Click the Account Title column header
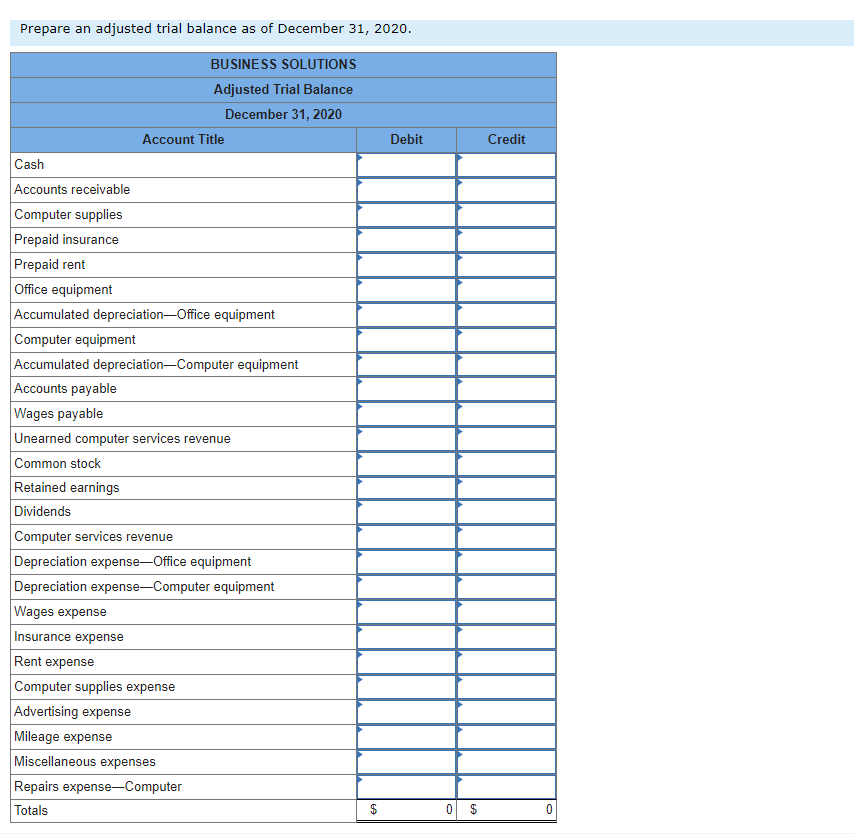This screenshot has height=839, width=854. coord(183,140)
